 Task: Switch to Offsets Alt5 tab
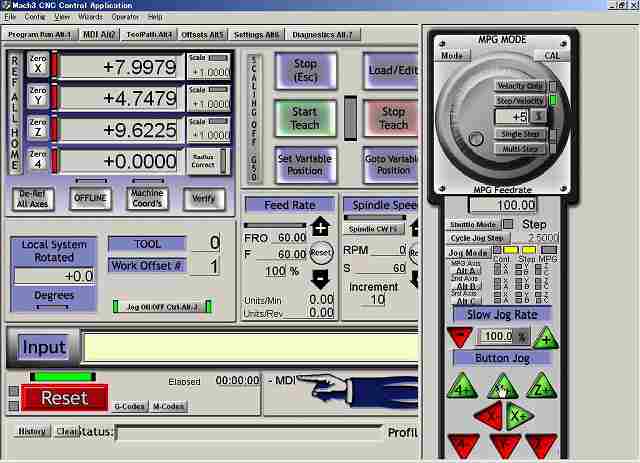tap(202, 35)
